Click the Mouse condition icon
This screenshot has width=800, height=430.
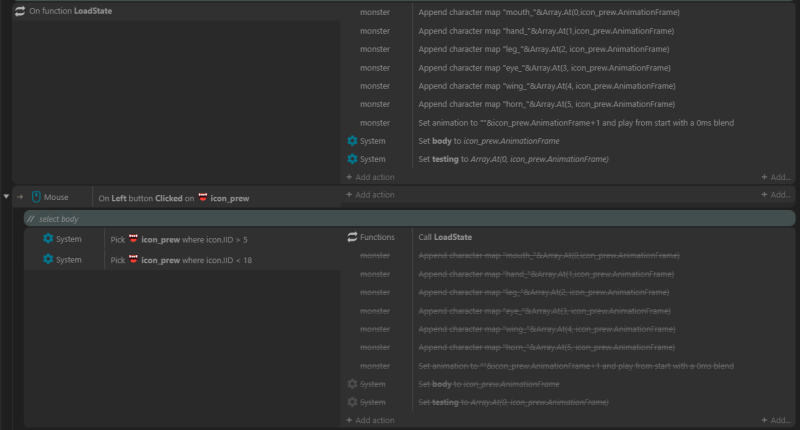[x=36, y=197]
